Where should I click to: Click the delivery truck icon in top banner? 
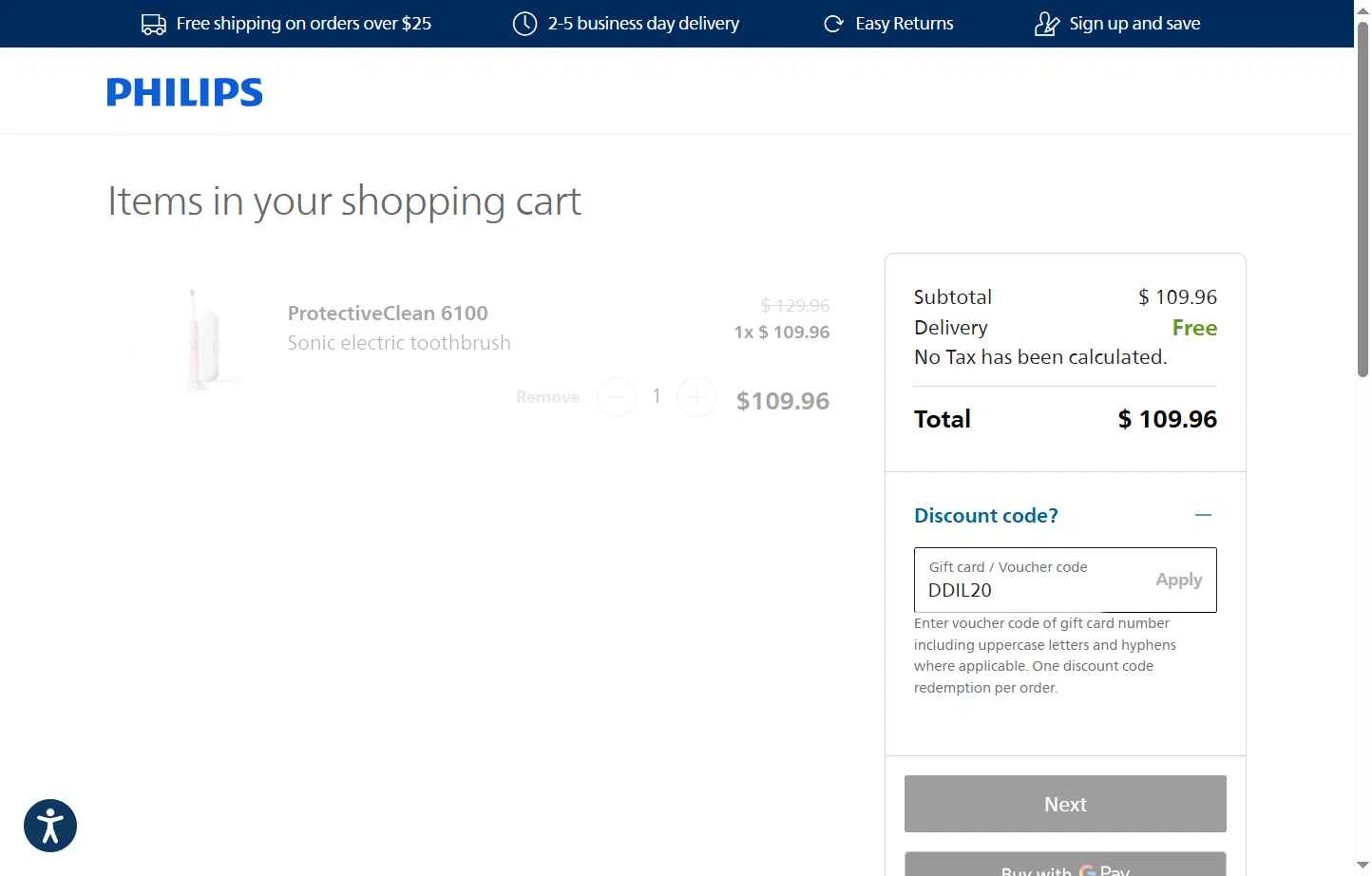[x=153, y=24]
